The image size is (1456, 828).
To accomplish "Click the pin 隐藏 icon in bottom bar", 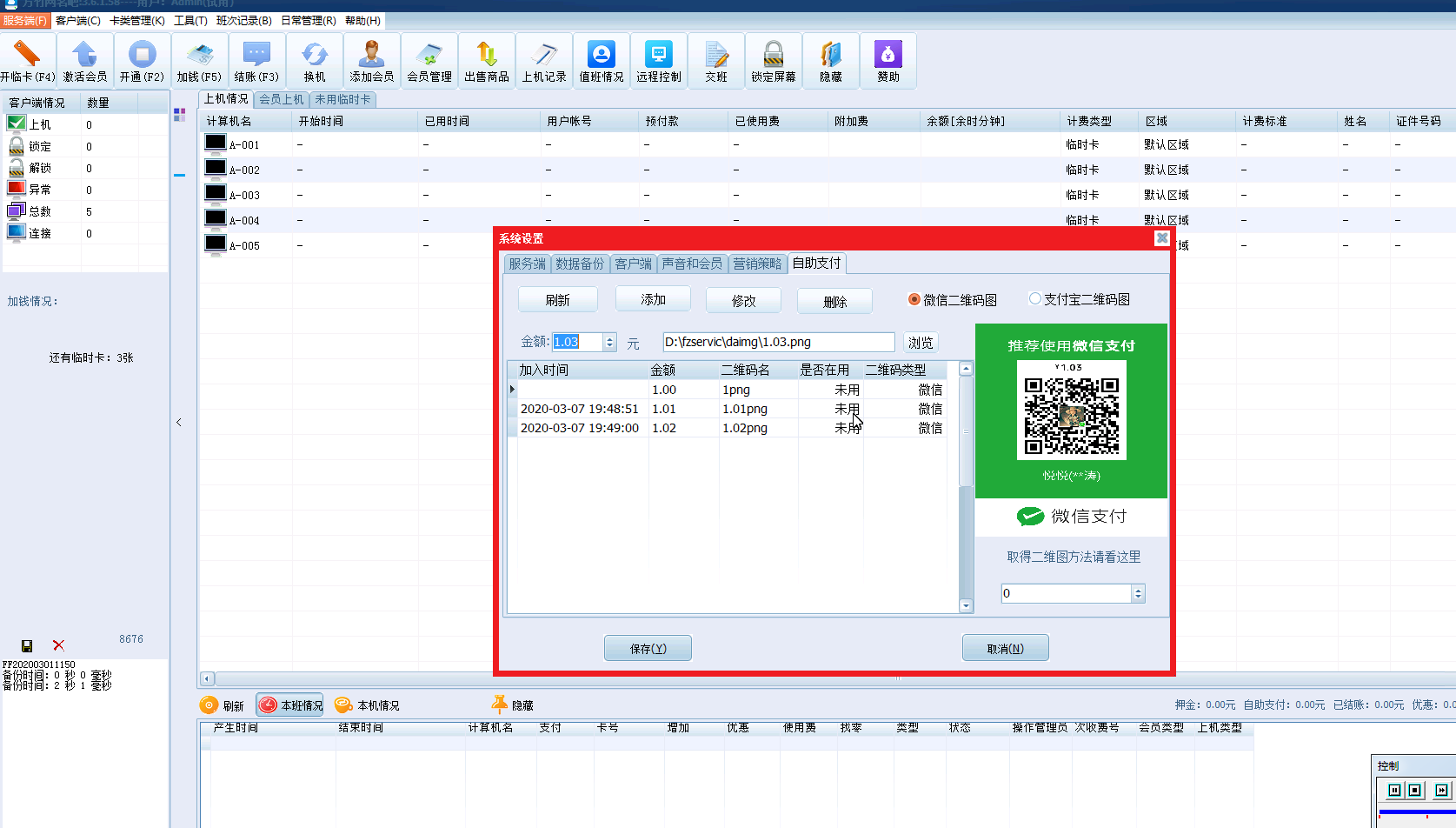I will 513,705.
